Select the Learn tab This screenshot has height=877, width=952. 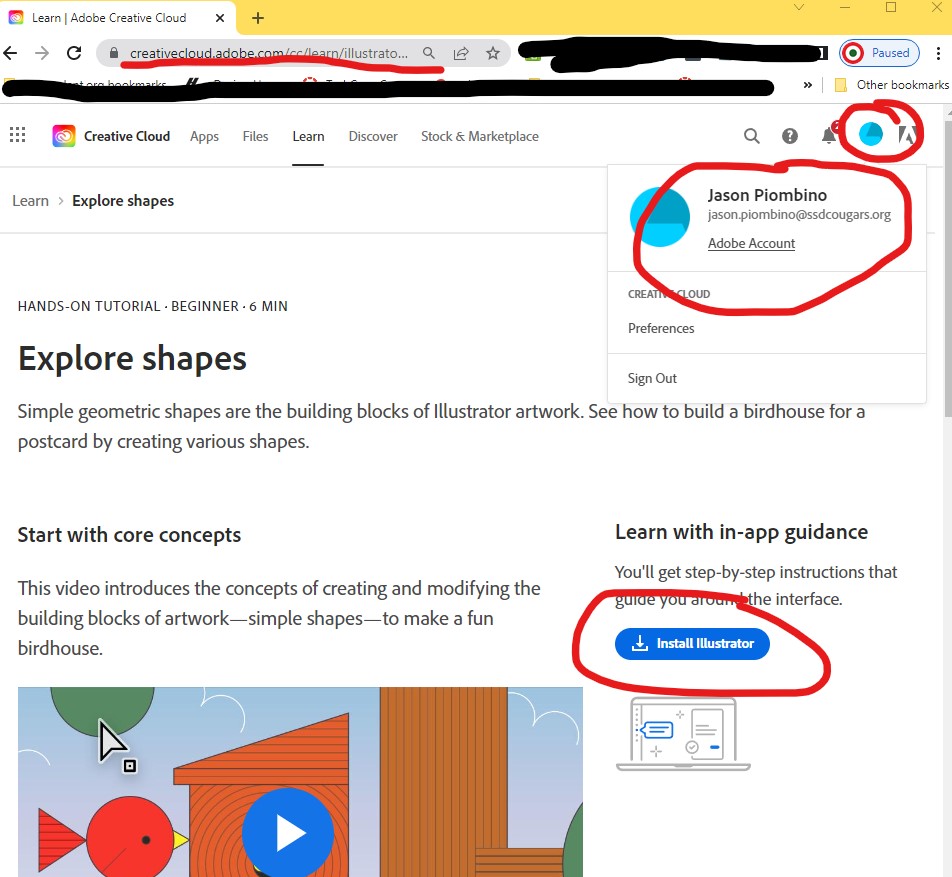tap(308, 137)
